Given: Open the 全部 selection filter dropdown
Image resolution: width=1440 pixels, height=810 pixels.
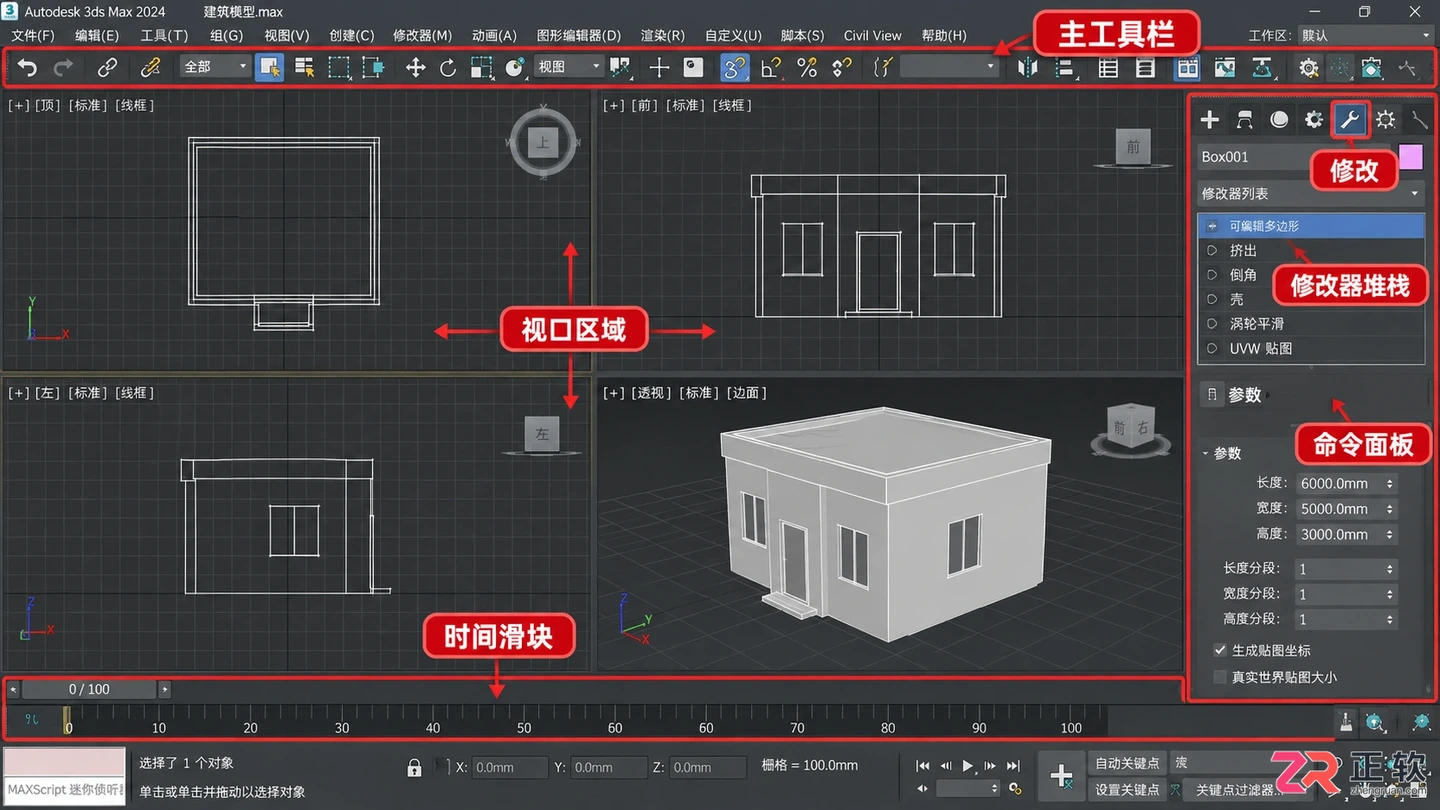Looking at the screenshot, I should point(215,67).
